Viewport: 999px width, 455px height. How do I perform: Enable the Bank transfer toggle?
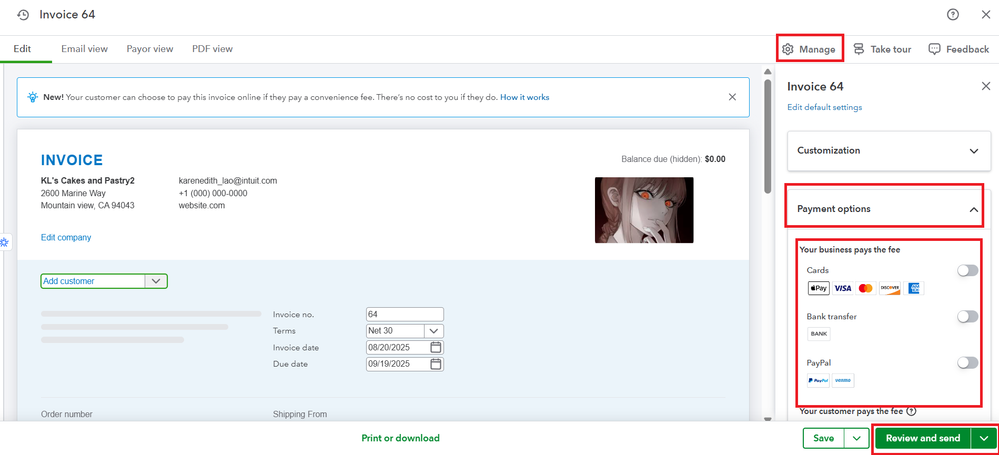pyautogui.click(x=967, y=316)
